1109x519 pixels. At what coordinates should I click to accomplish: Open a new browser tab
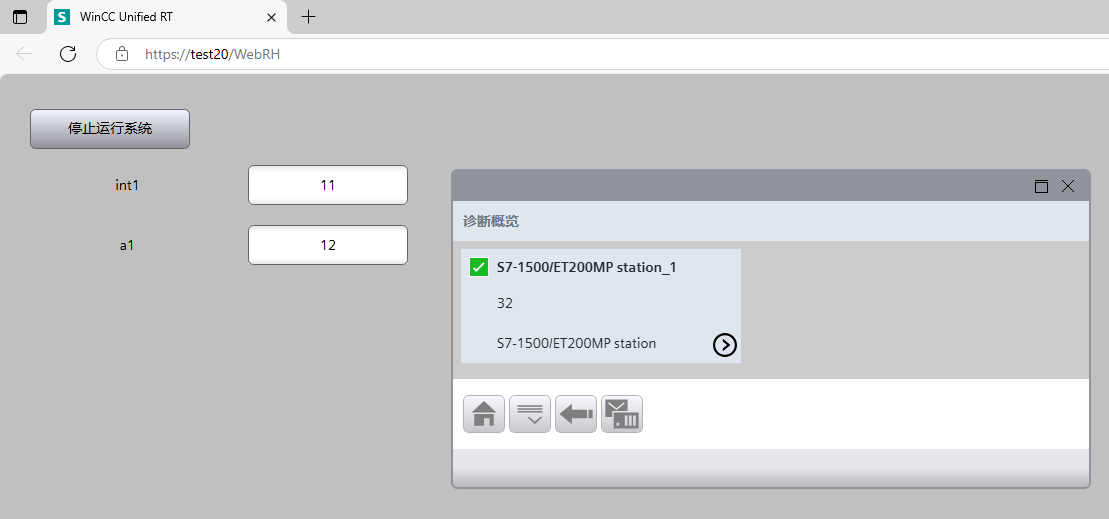(309, 16)
